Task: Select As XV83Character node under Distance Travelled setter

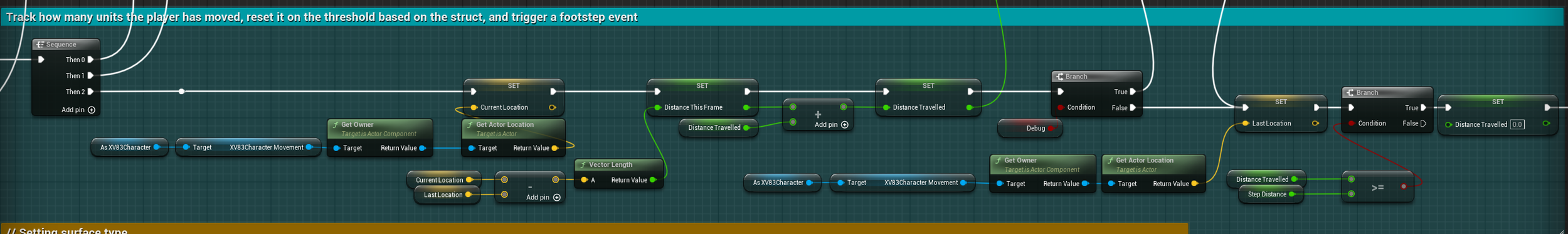Action: click(x=782, y=183)
